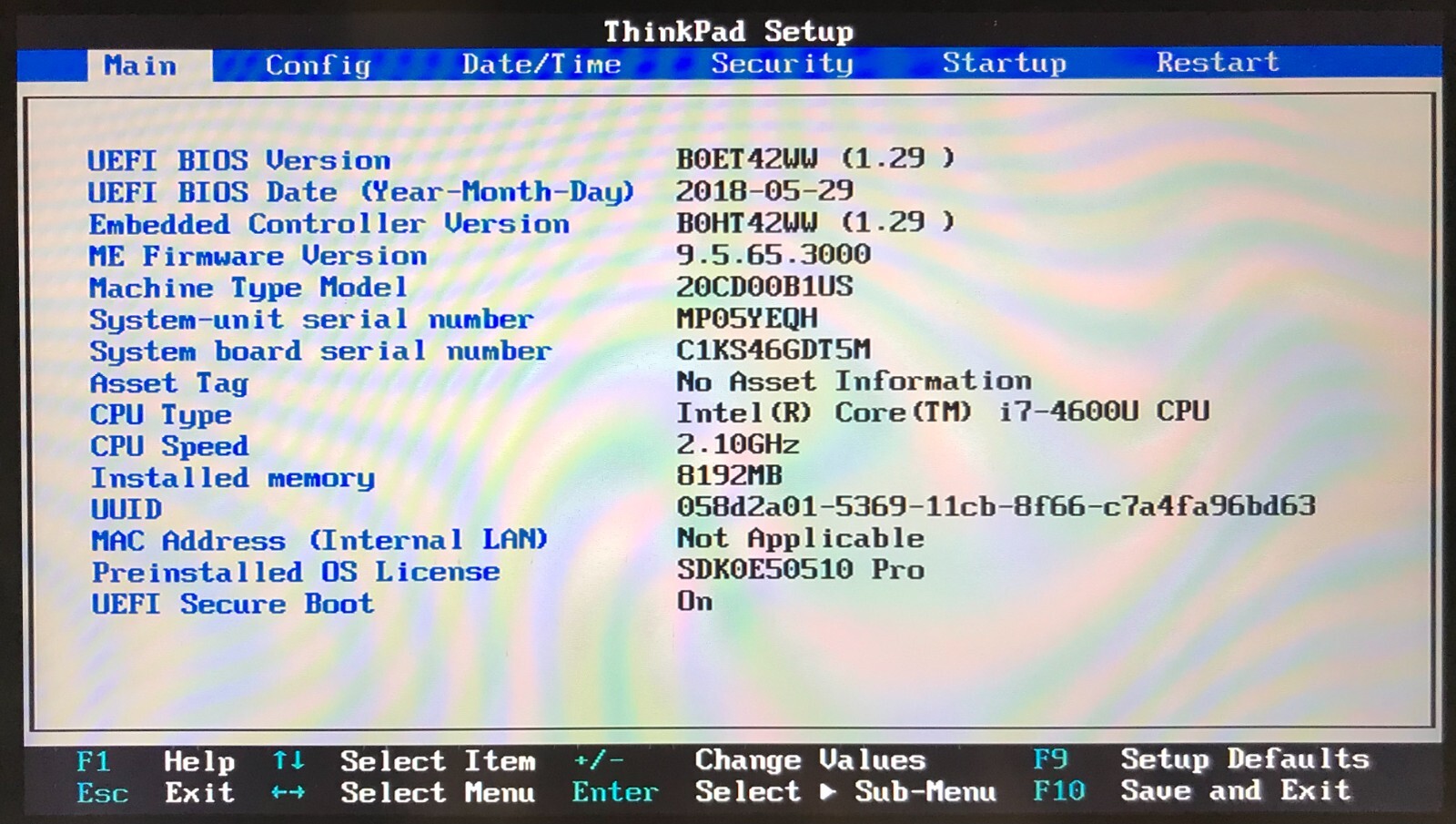
Task: Select ME Firmware Version label
Action: [258, 256]
